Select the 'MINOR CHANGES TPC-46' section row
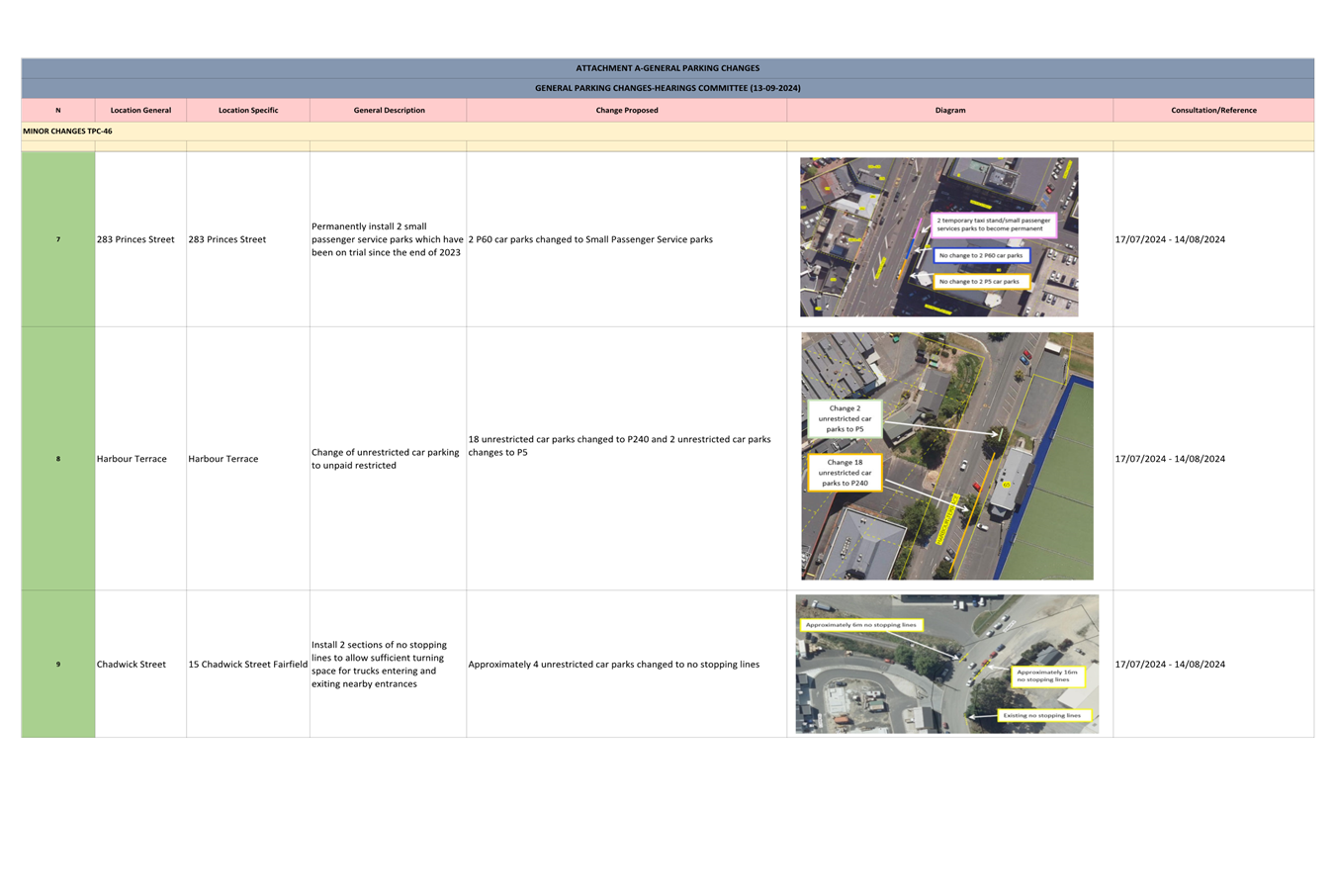This screenshot has height=896, width=1336. [668, 131]
